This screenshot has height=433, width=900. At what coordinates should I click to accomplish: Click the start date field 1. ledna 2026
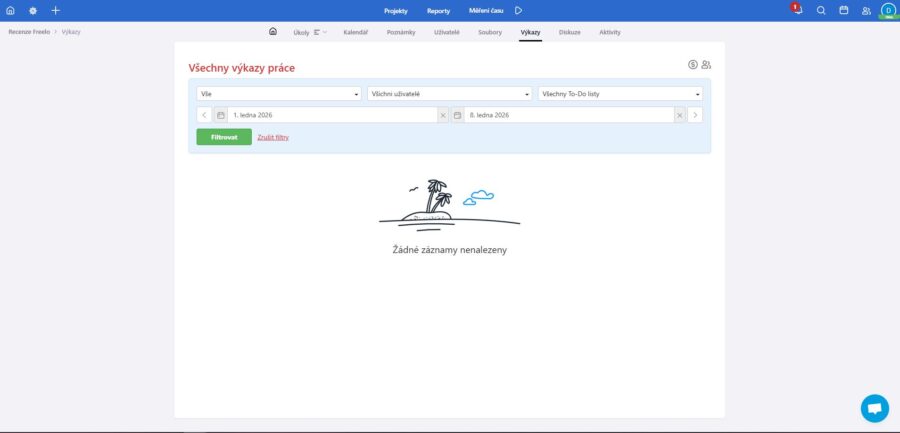(332, 115)
